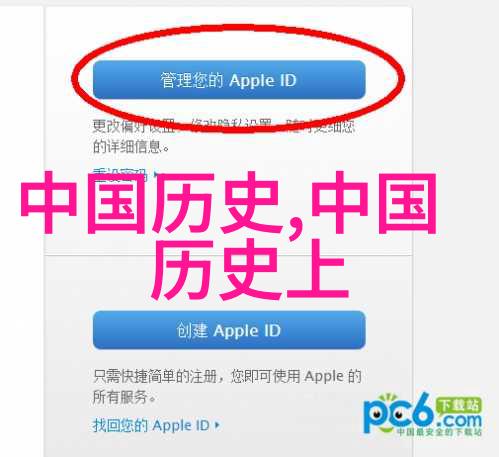Open the 找回您的 Apple ID link
Image resolution: width=499 pixels, height=457 pixels.
[151, 425]
